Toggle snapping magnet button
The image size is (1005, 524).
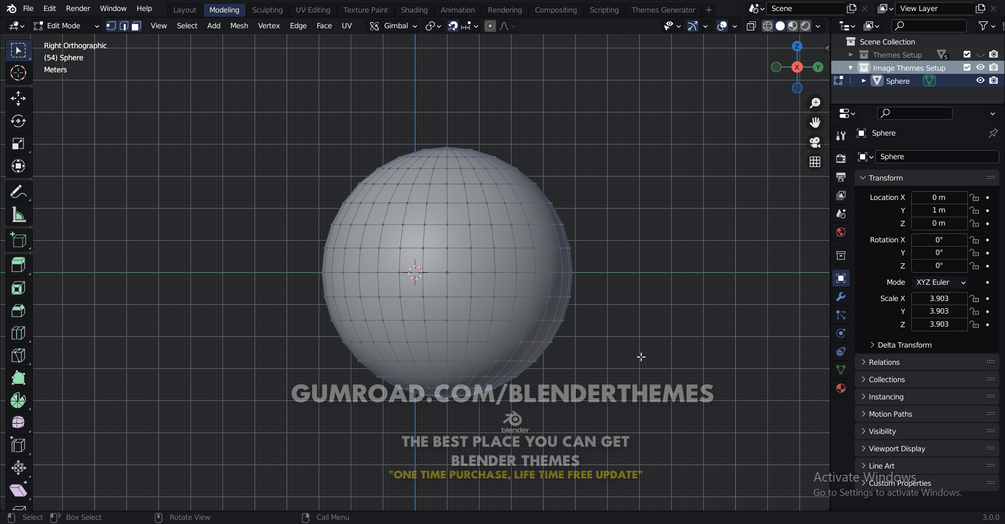453,26
